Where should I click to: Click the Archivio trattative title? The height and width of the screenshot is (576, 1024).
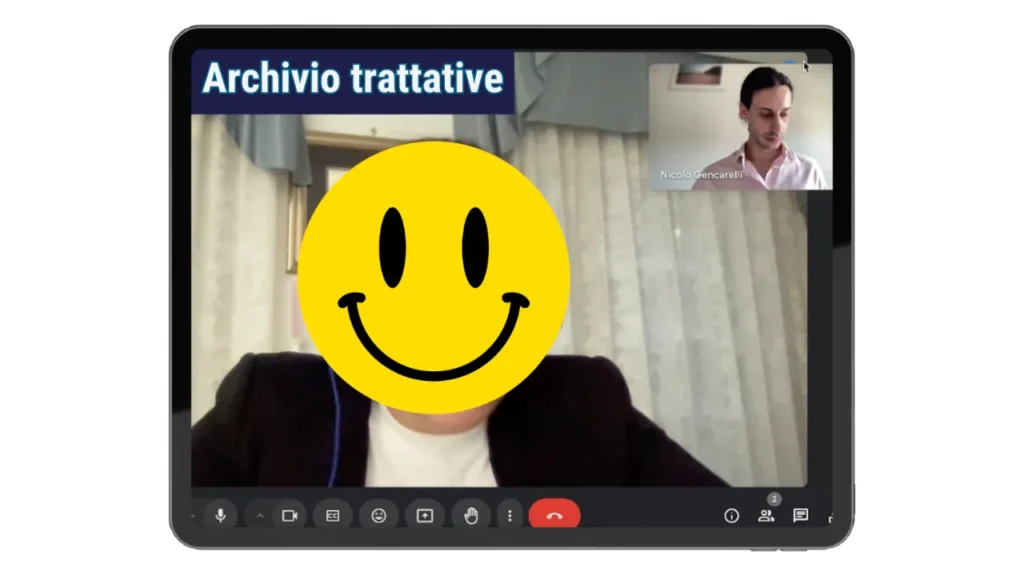pos(353,79)
